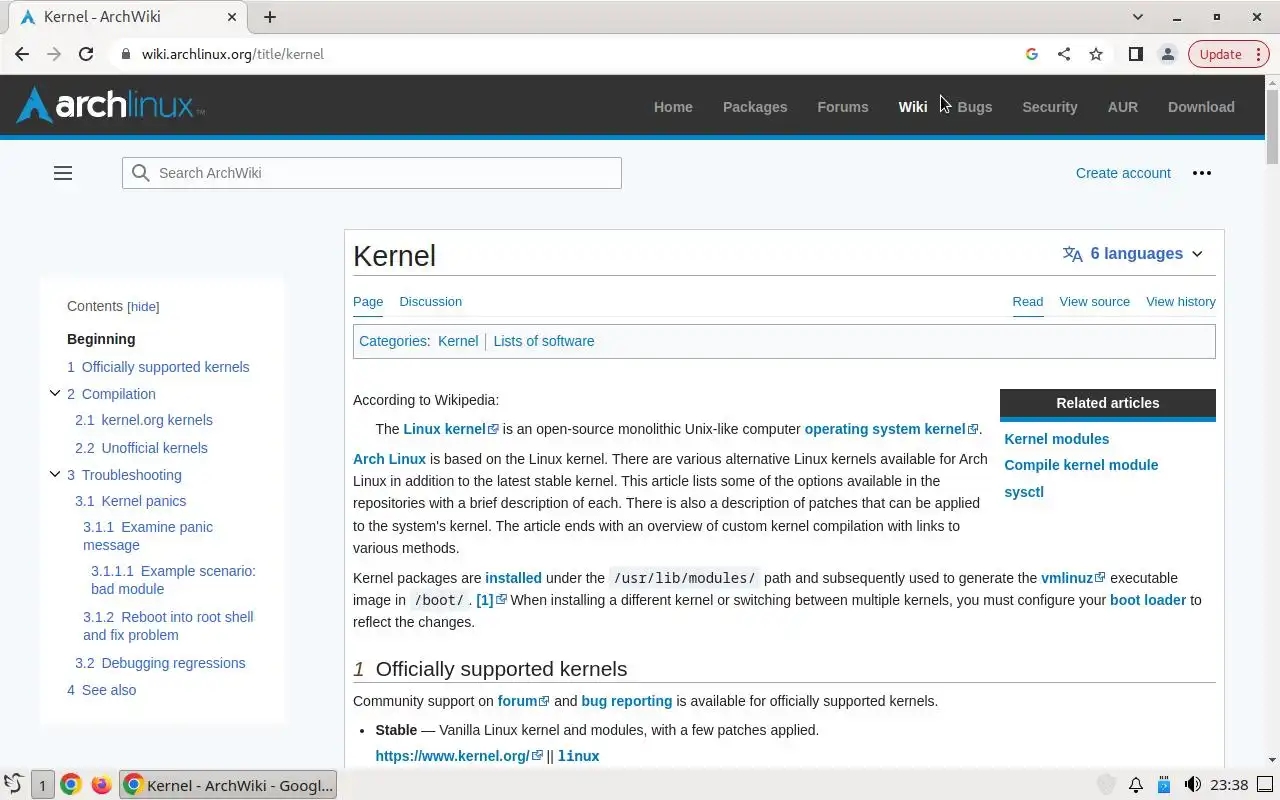The image size is (1280, 800).
Task: Launch Firefox from the taskbar
Action: 101,785
